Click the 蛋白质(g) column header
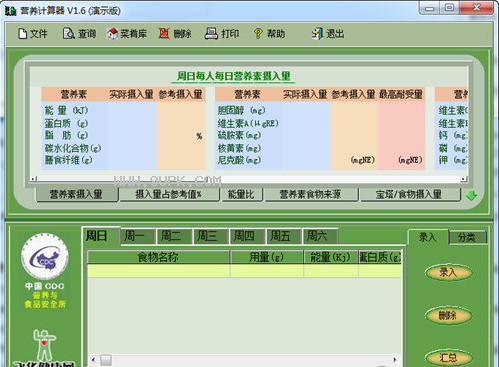Image resolution: width=499 pixels, height=367 pixels. point(380,257)
